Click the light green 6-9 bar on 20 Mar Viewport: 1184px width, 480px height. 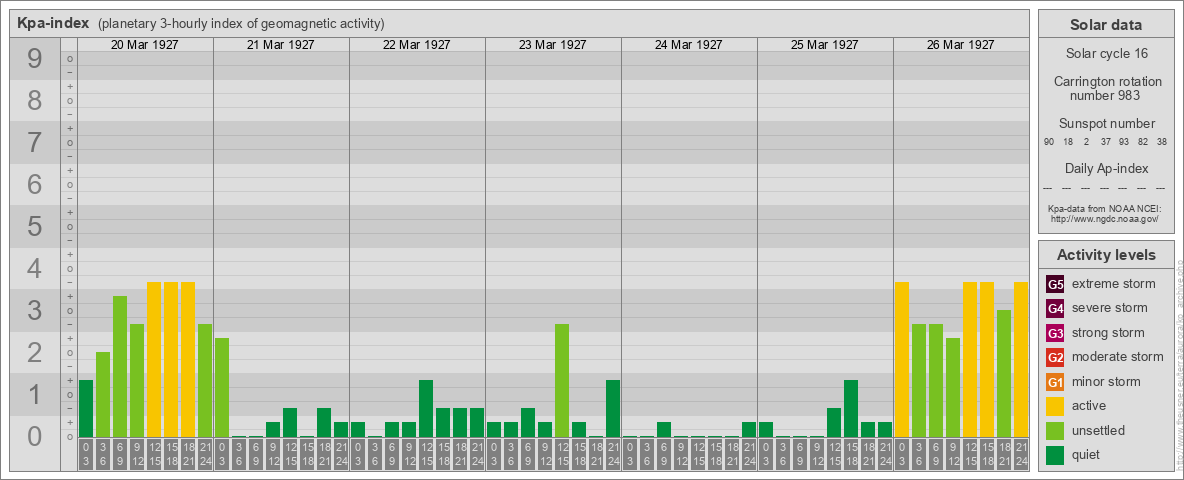click(120, 366)
